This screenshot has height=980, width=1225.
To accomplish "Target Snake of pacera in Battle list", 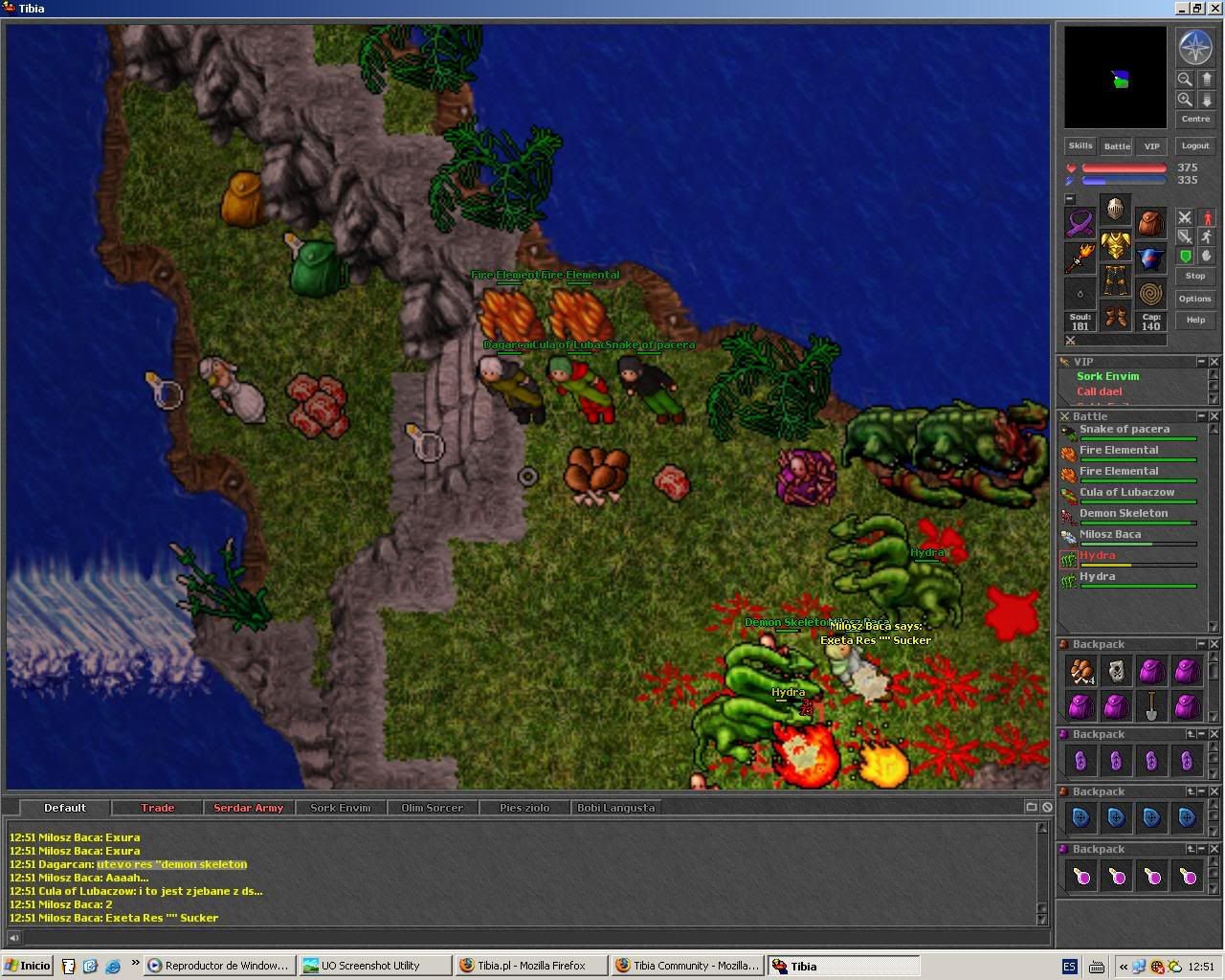I will tap(1129, 431).
